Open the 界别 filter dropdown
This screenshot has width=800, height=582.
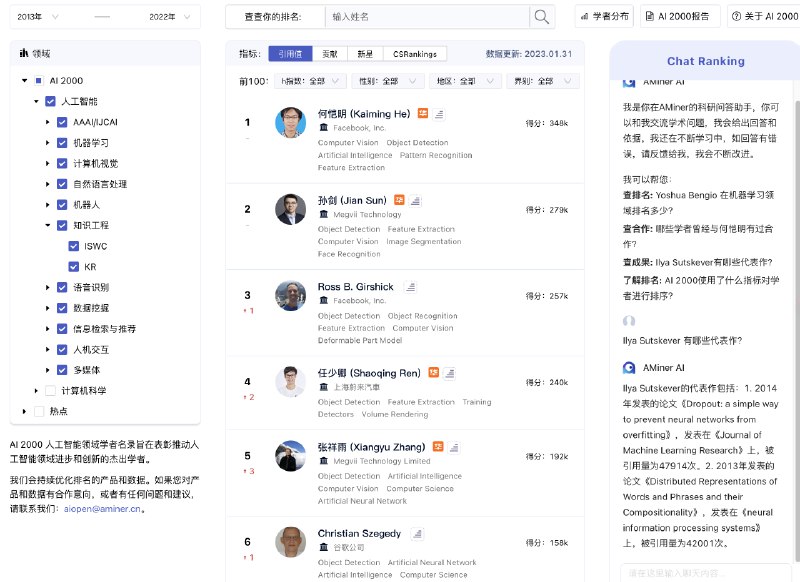click(543, 81)
